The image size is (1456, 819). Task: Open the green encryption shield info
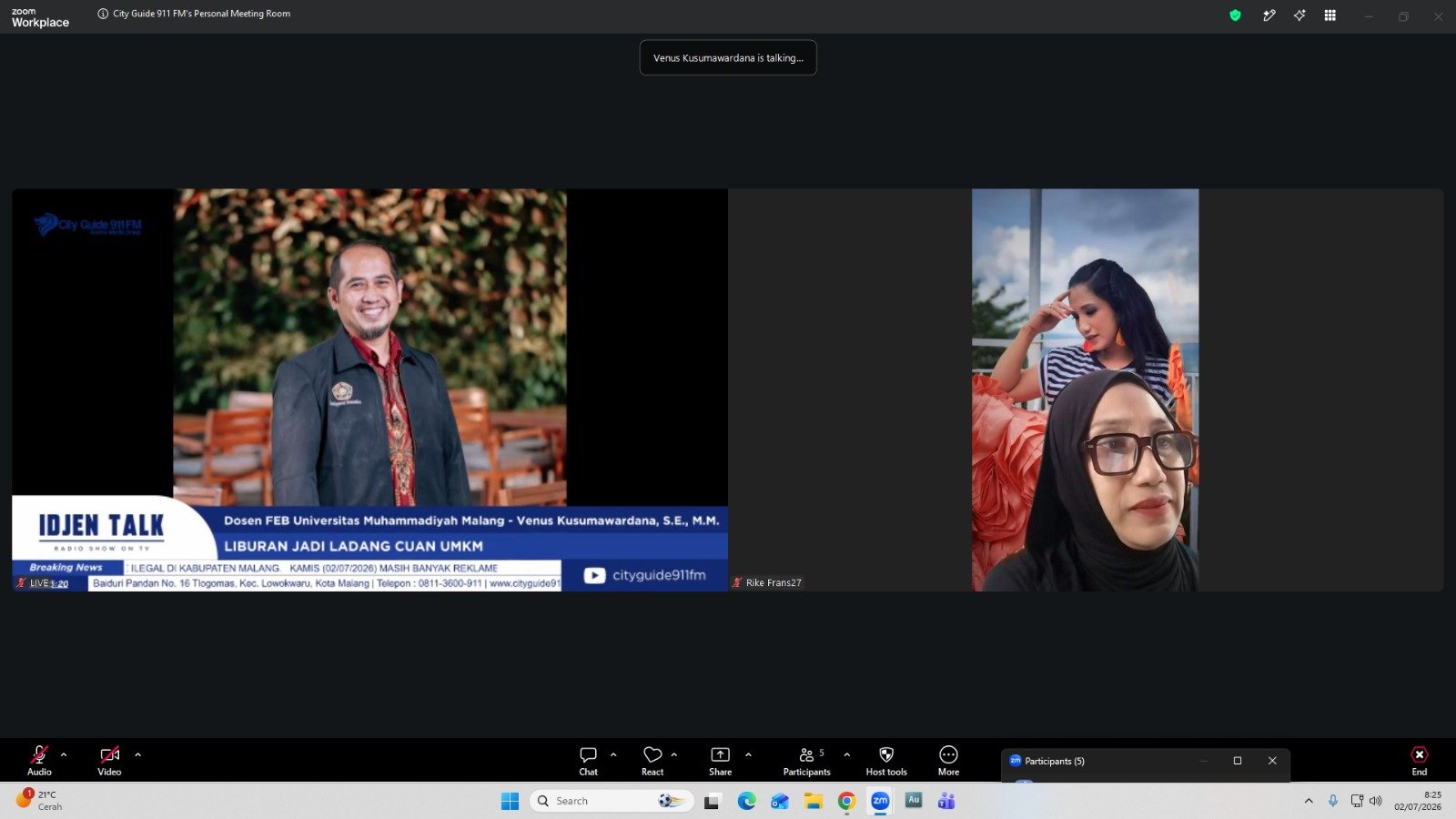pyautogui.click(x=1235, y=15)
